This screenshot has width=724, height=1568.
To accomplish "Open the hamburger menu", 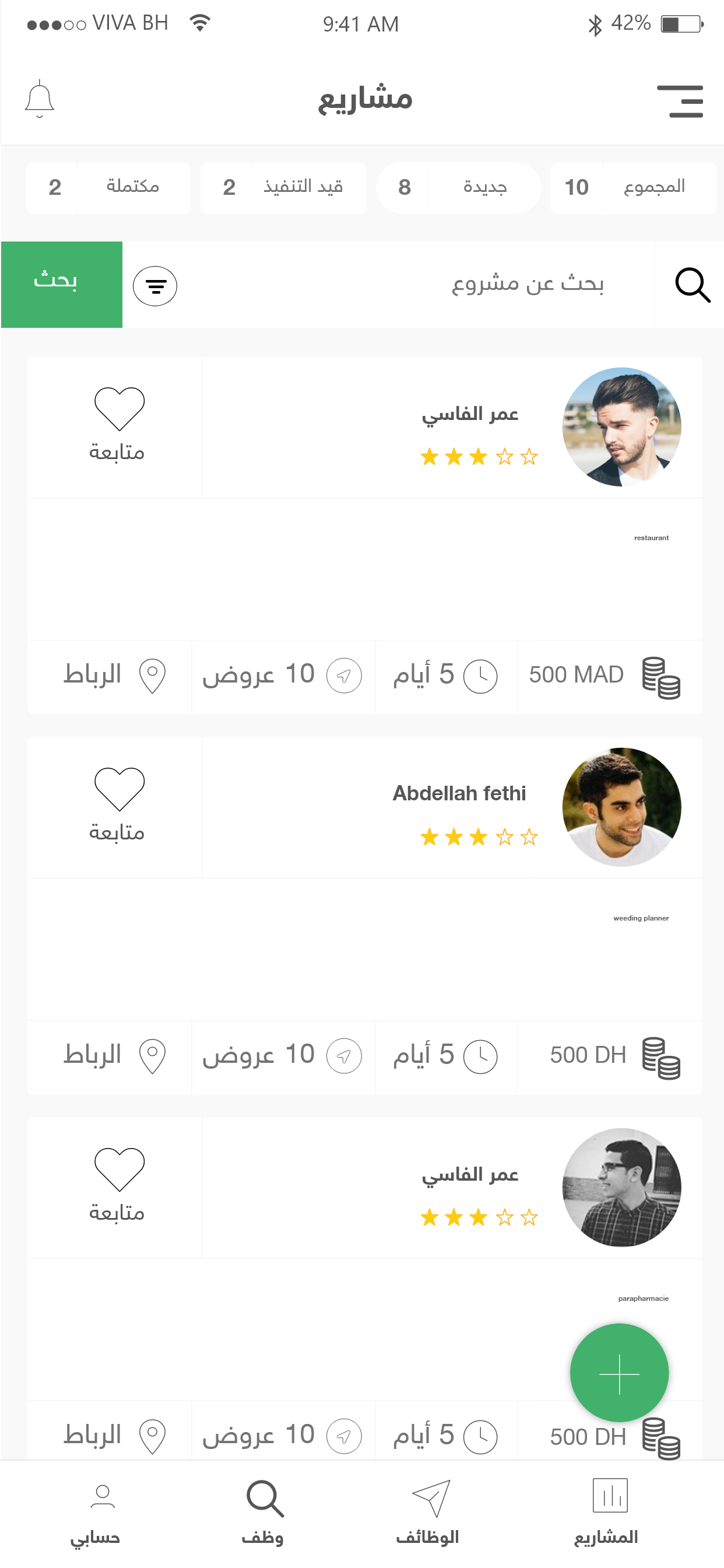I will [x=680, y=101].
